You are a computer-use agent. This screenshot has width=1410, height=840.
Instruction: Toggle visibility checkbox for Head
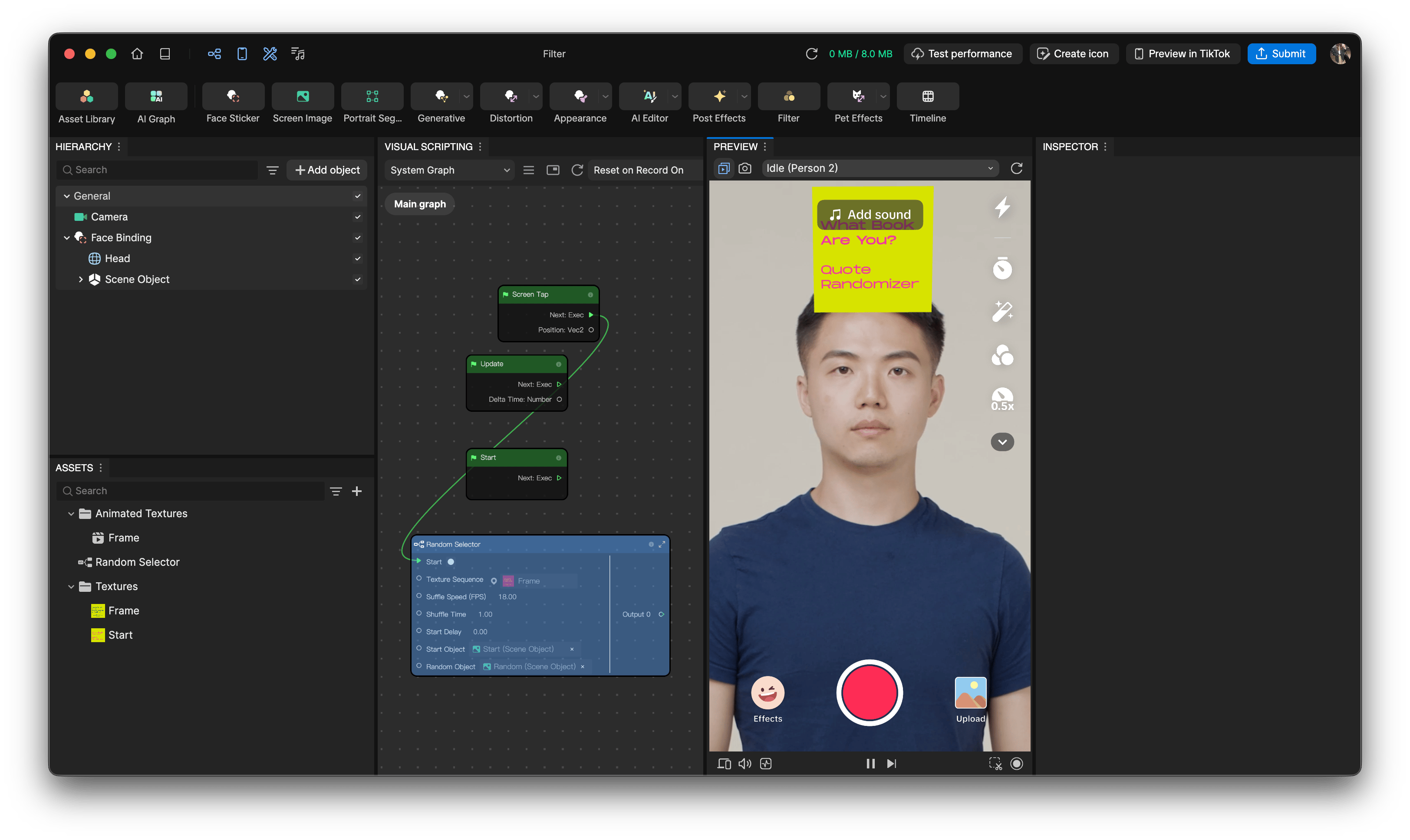pos(358,259)
